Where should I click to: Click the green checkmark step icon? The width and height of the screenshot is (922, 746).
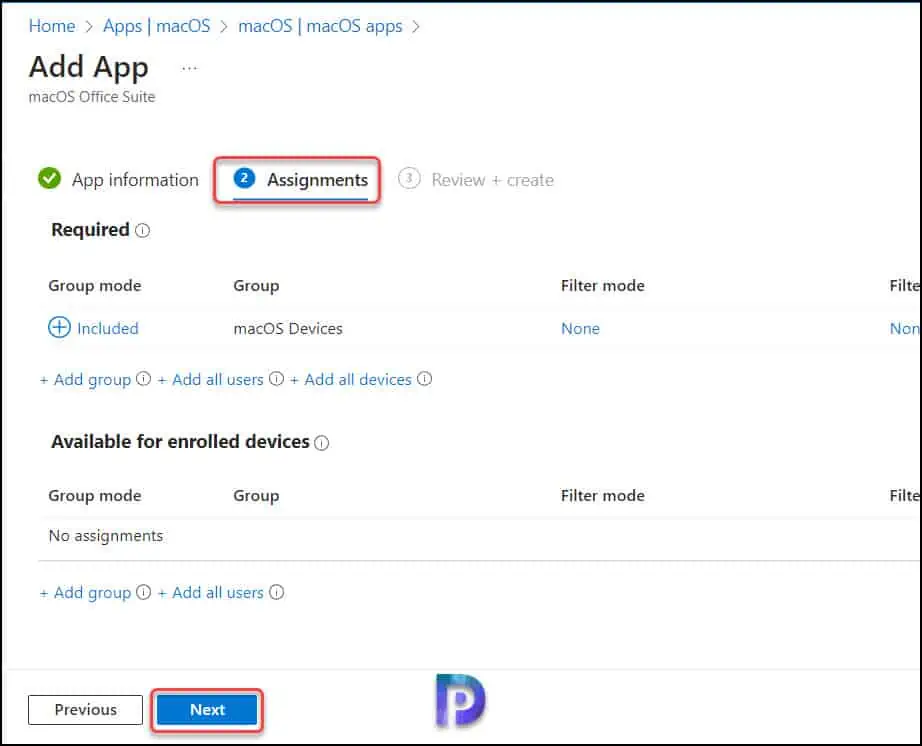click(49, 178)
